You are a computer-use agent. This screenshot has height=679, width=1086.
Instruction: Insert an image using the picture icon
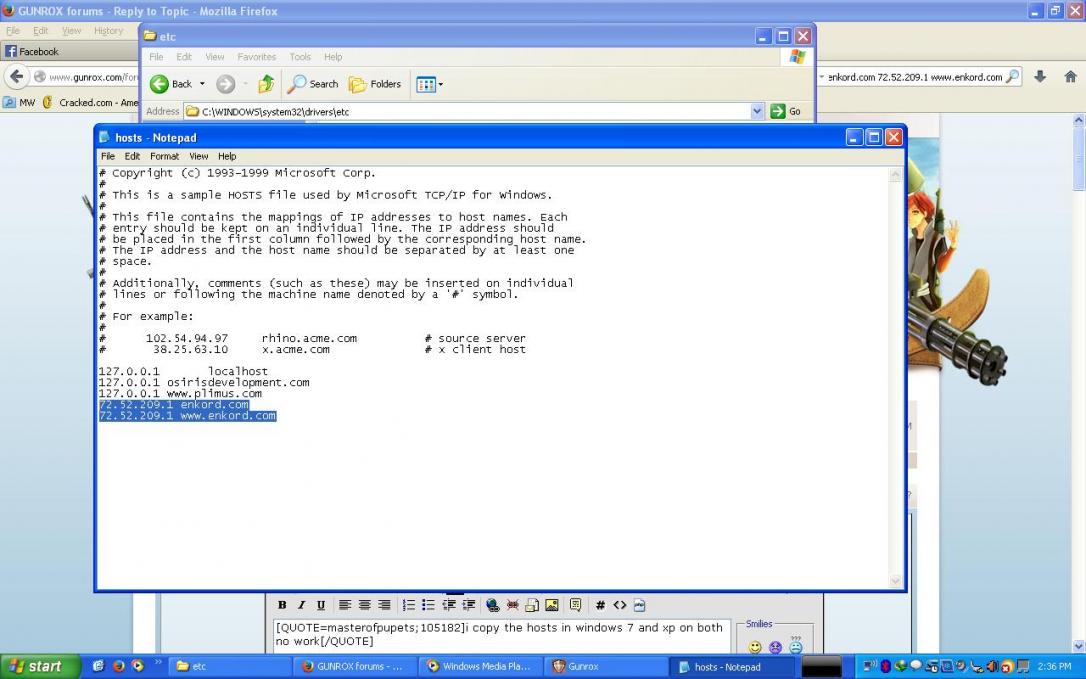point(551,605)
